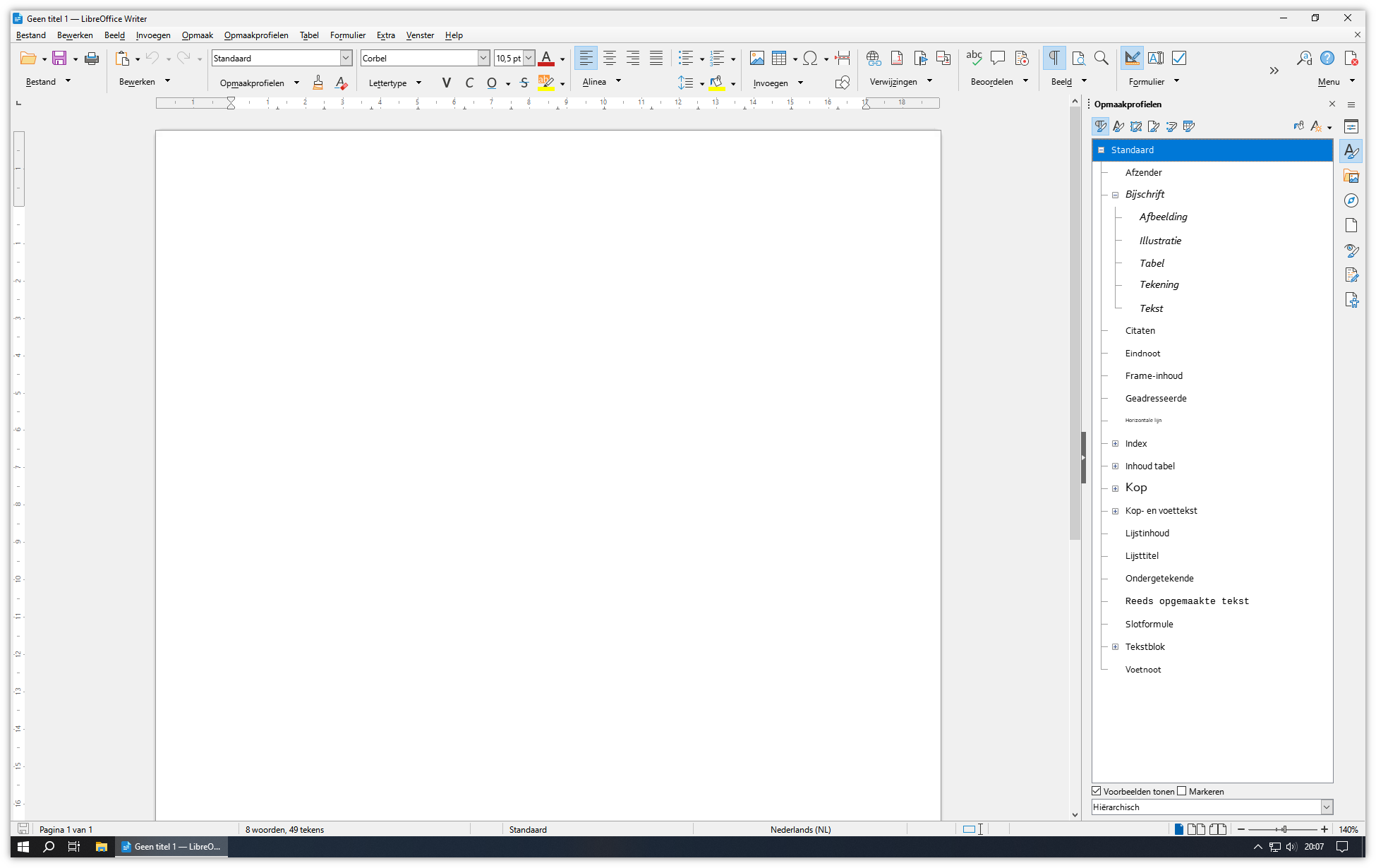Click the Spelling check abc icon
This screenshot has width=1376, height=868.
click(x=974, y=59)
